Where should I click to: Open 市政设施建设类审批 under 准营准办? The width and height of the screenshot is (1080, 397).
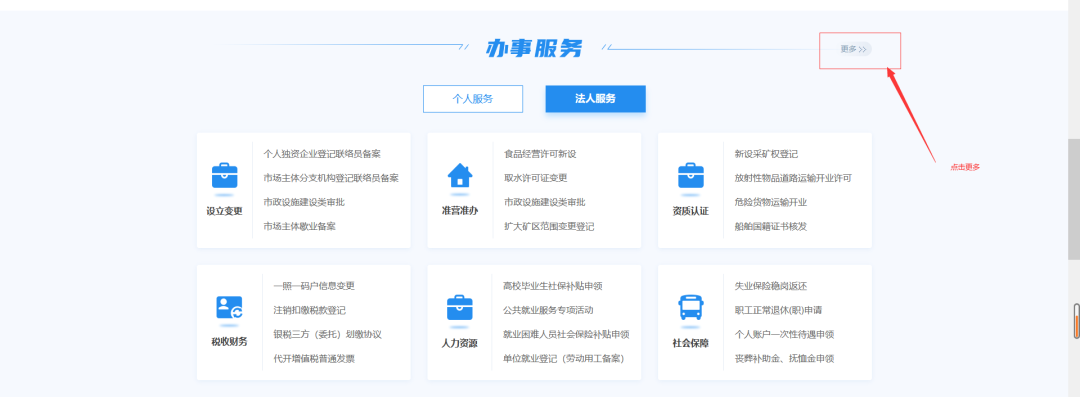544,202
